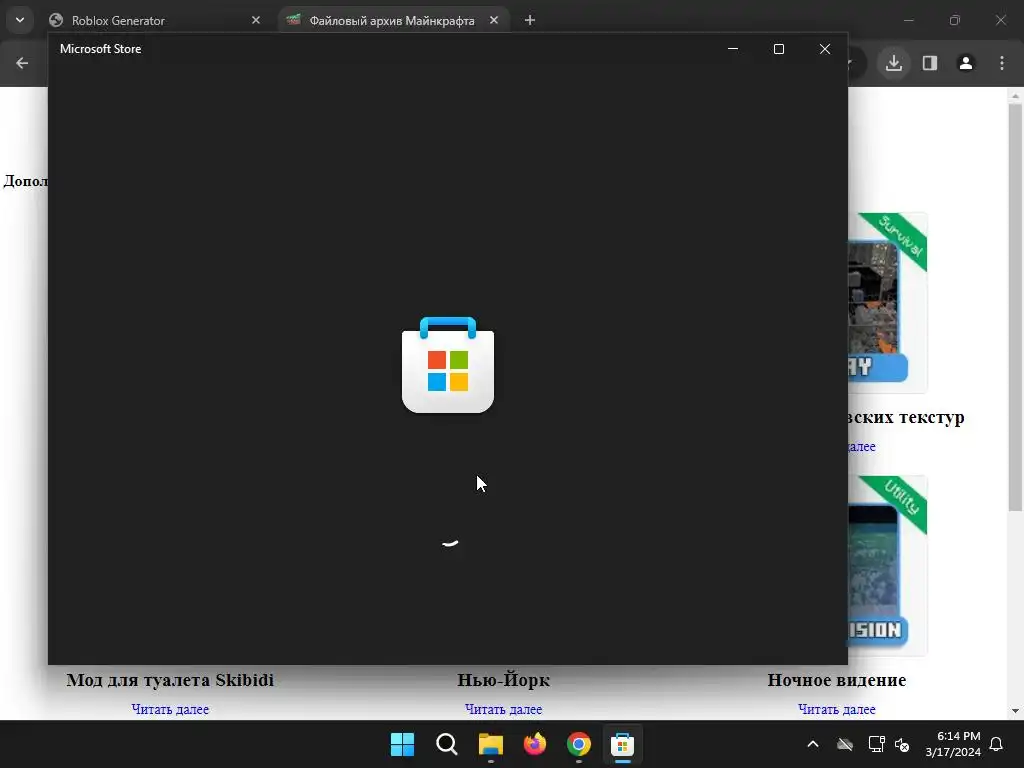Open Chrome profile menu
This screenshot has width=1024, height=768.
966,63
